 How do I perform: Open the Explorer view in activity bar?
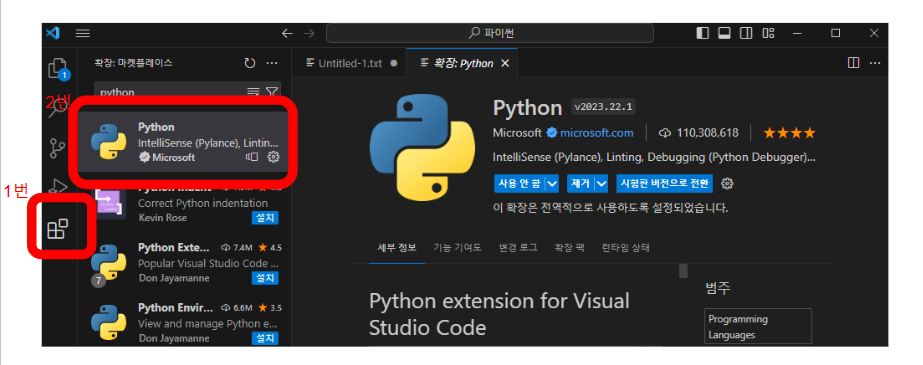click(58, 68)
